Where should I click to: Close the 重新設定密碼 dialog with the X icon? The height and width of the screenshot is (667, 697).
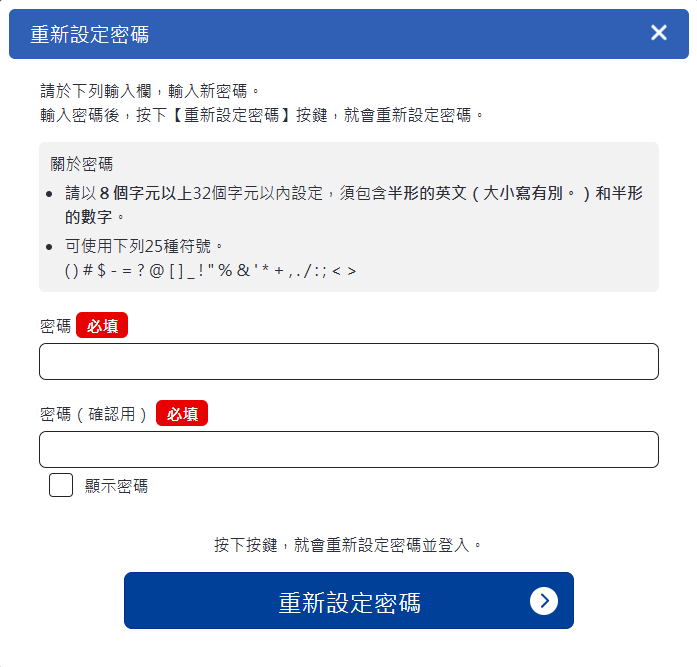tap(659, 33)
